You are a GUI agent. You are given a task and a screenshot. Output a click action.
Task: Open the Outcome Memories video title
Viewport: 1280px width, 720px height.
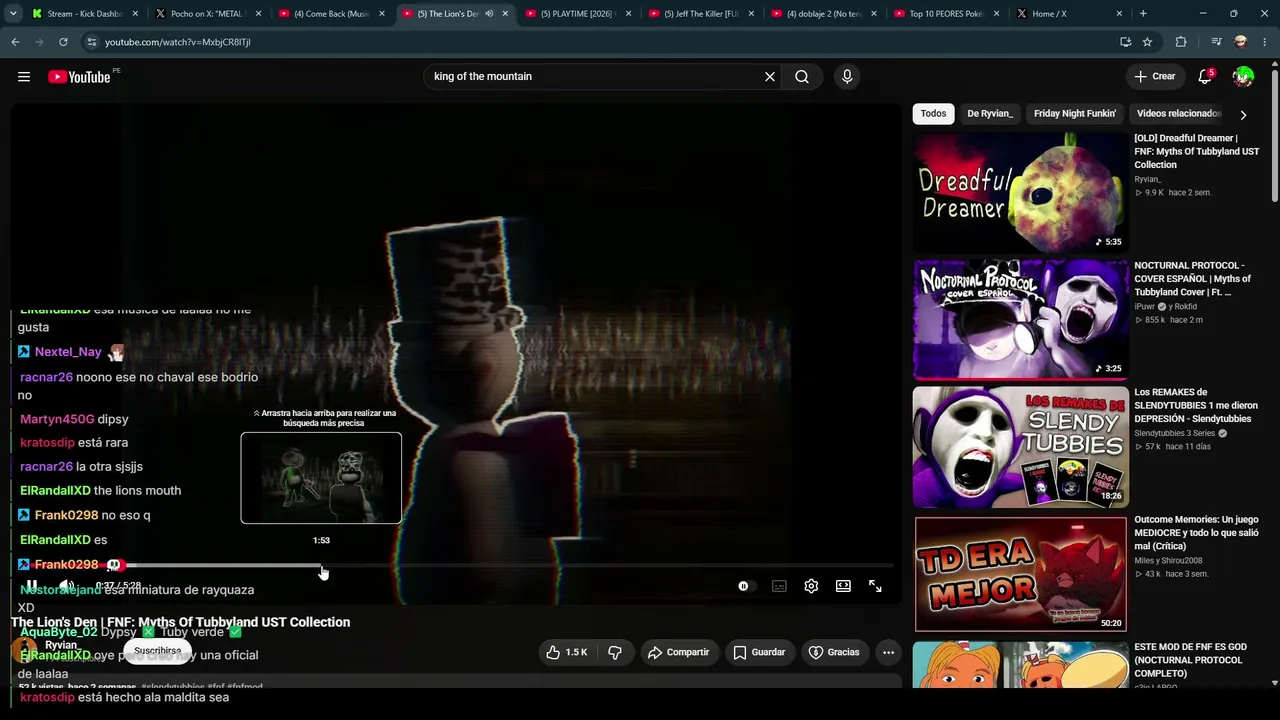[1196, 533]
